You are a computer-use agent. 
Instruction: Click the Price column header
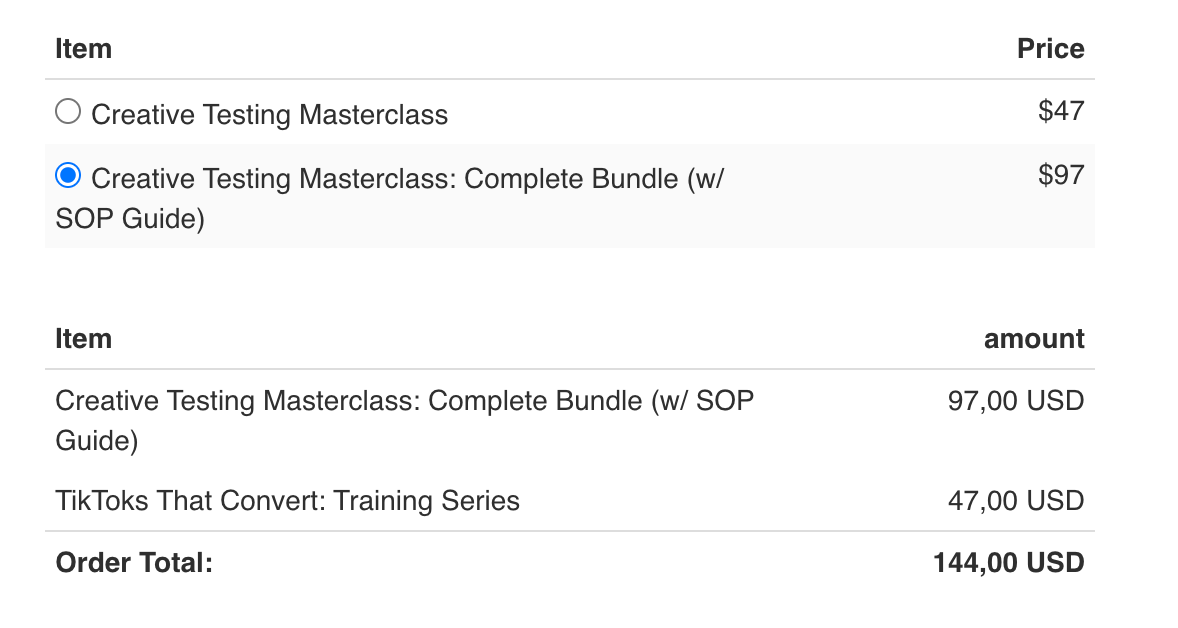pyautogui.click(x=1050, y=49)
